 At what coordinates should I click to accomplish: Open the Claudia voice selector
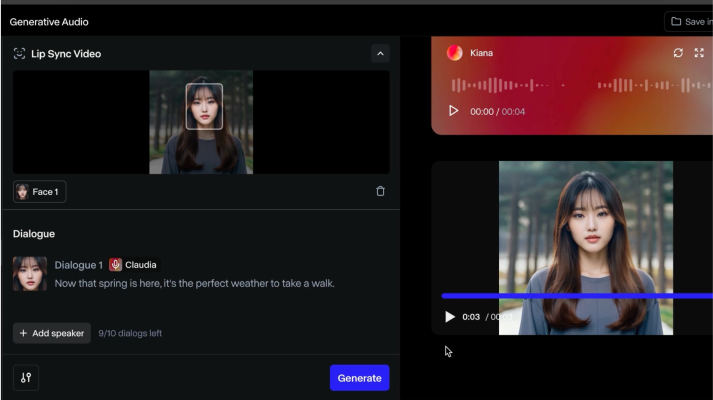[133, 265]
